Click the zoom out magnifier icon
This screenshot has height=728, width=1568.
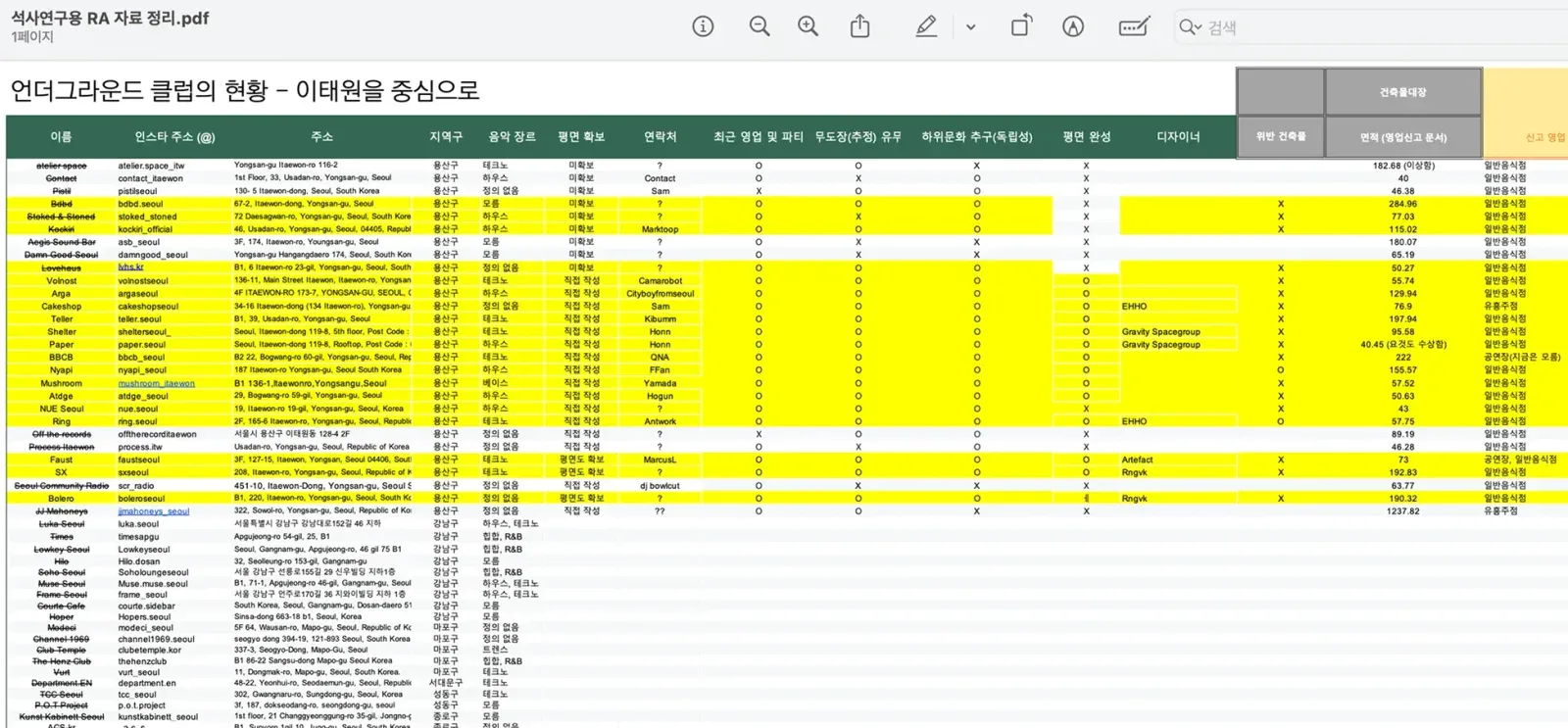coord(759,26)
